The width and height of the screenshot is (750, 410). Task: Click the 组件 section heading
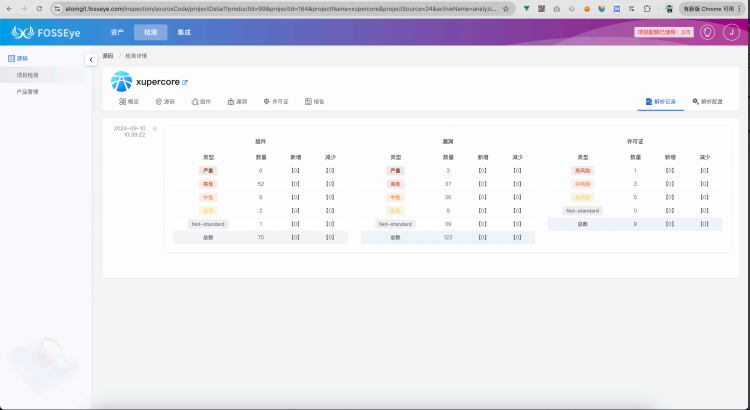tap(261, 142)
